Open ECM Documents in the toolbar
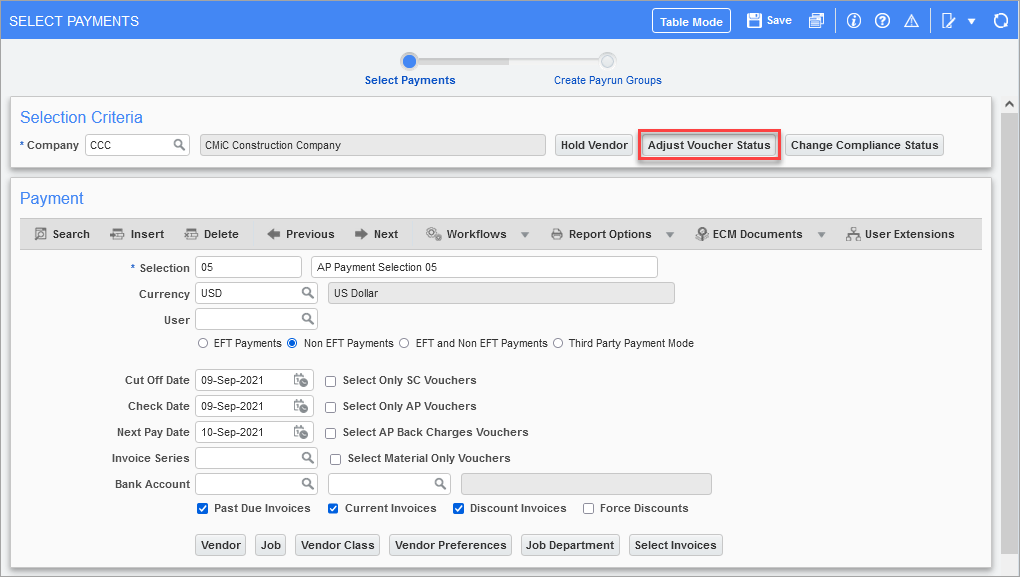 coord(749,234)
